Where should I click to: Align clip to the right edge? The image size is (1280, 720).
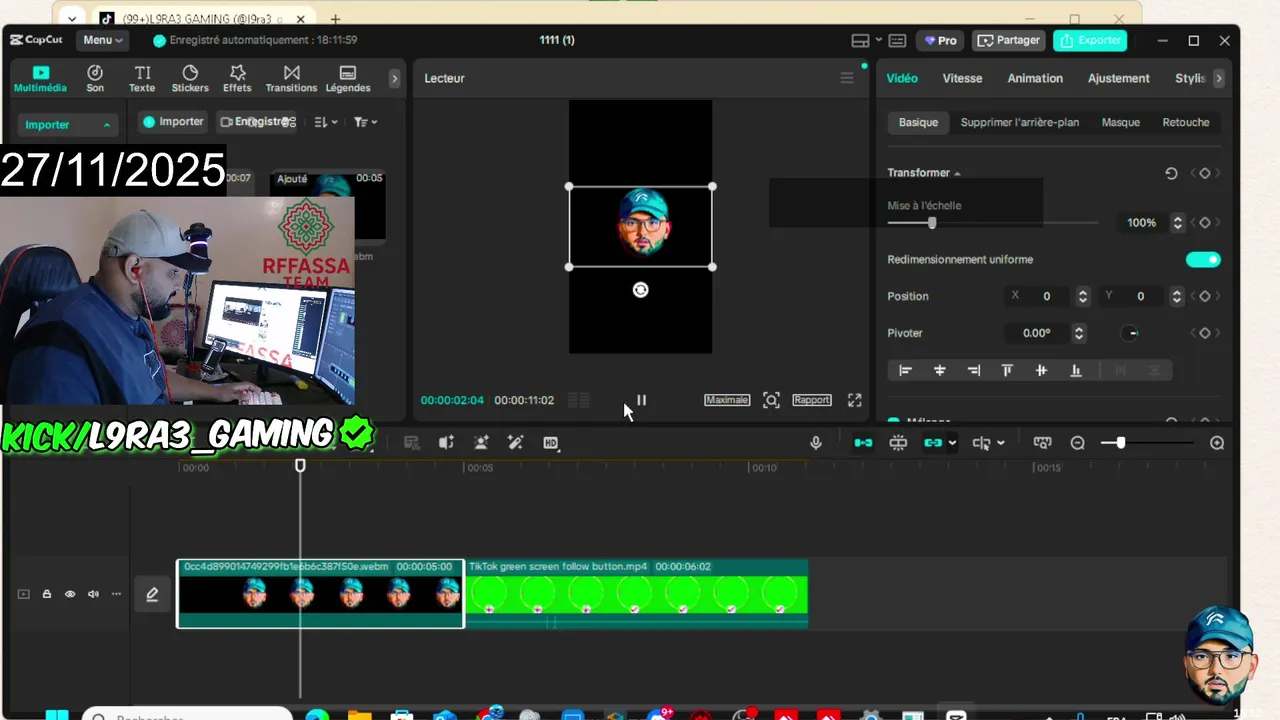tap(973, 370)
